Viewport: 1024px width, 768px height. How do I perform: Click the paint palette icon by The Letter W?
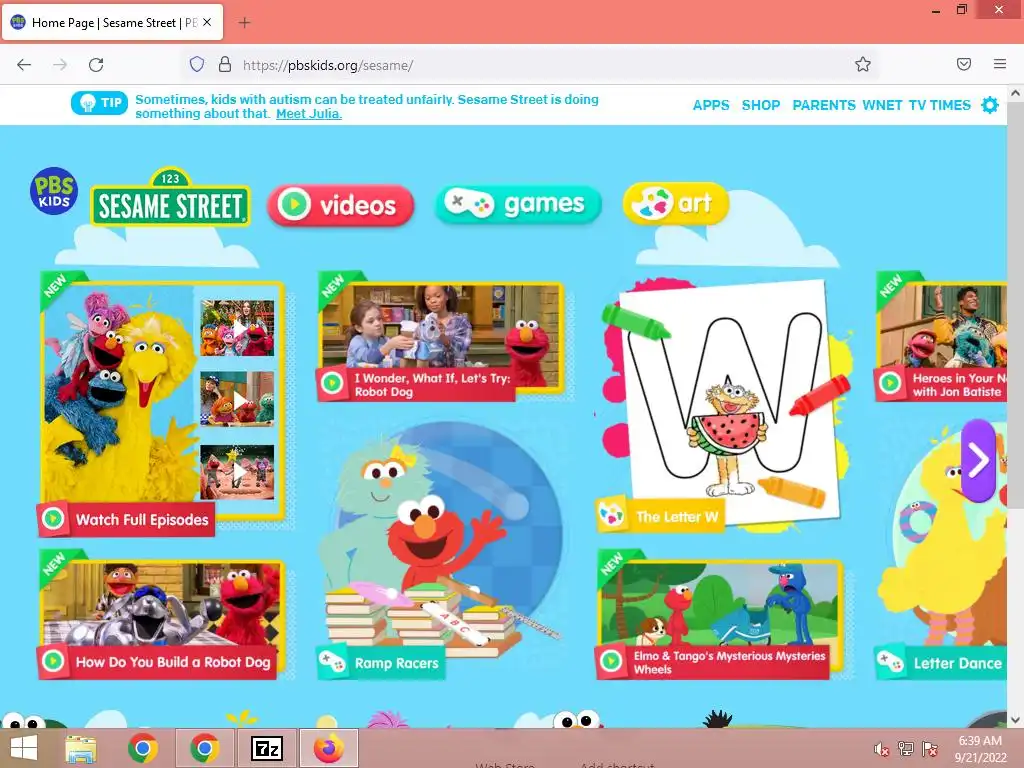[x=611, y=516]
